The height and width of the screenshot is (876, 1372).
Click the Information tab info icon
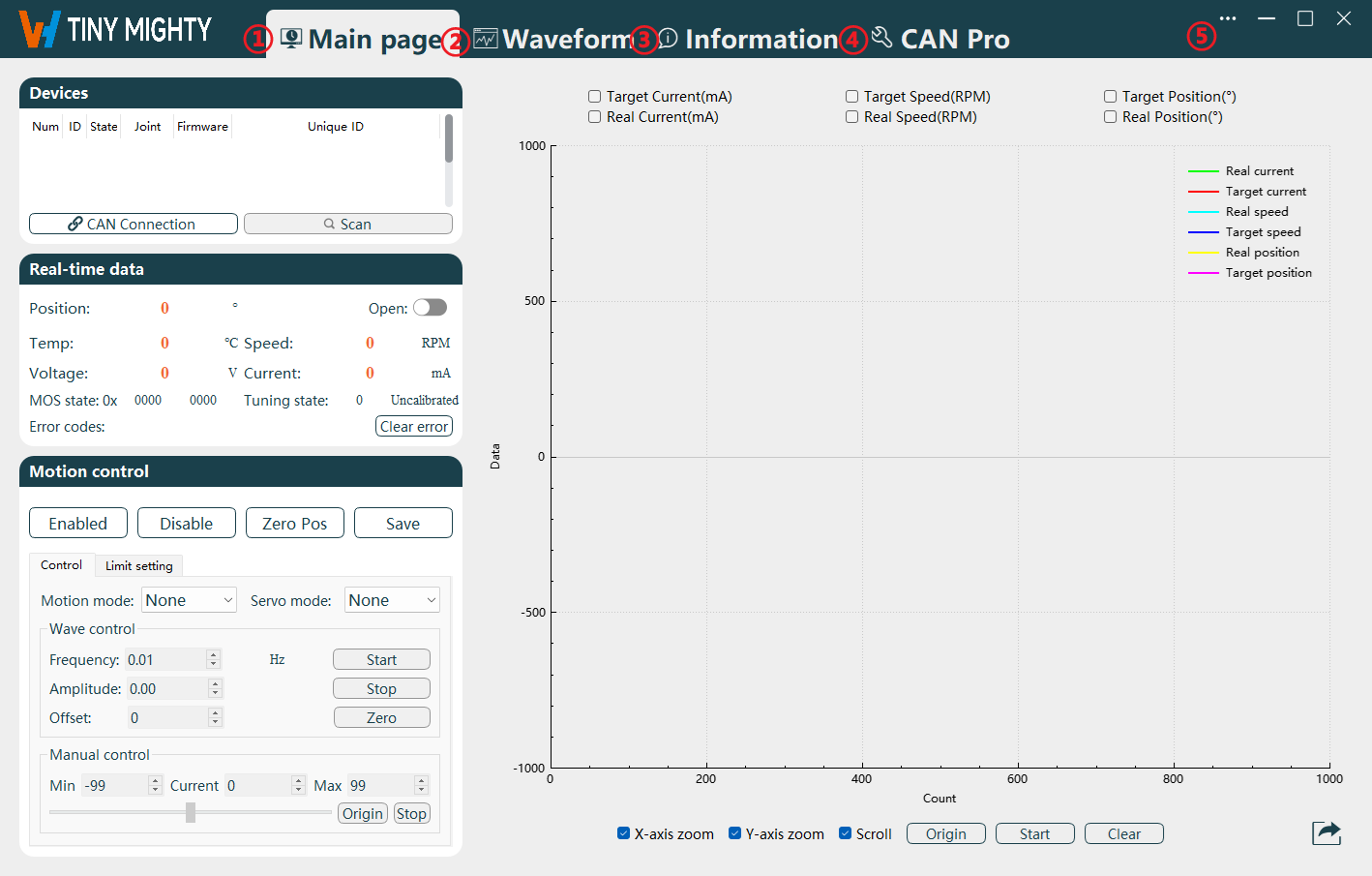(x=669, y=39)
